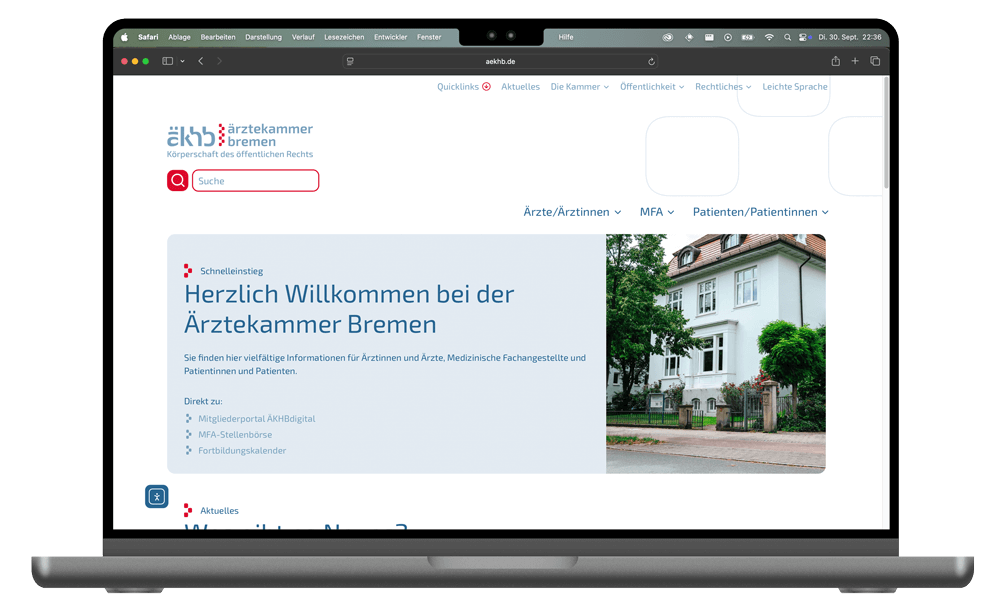Open the Wi-Fi status icon
This screenshot has width=1000, height=612.
pos(769,37)
